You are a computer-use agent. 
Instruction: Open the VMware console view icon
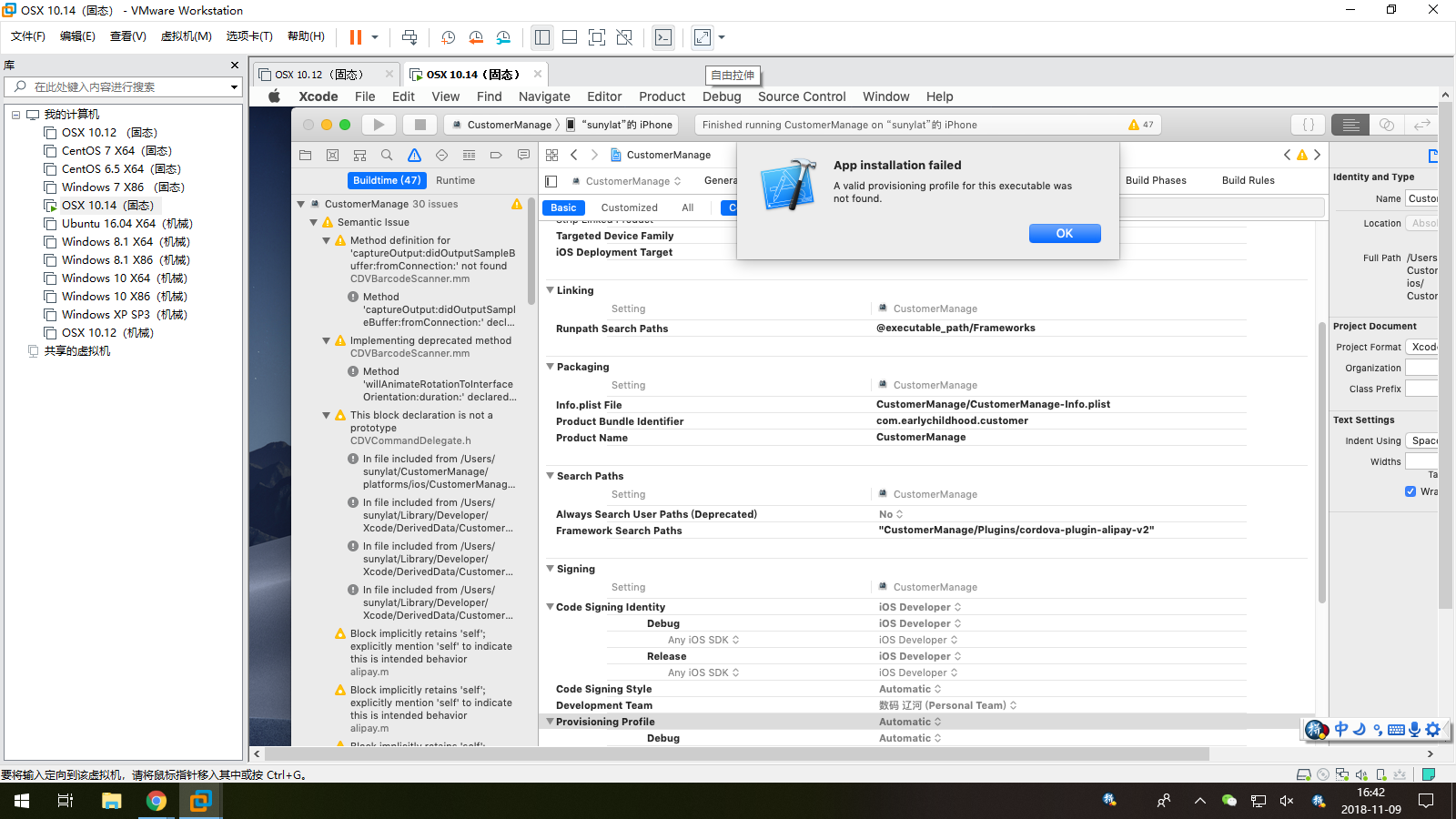(x=663, y=37)
